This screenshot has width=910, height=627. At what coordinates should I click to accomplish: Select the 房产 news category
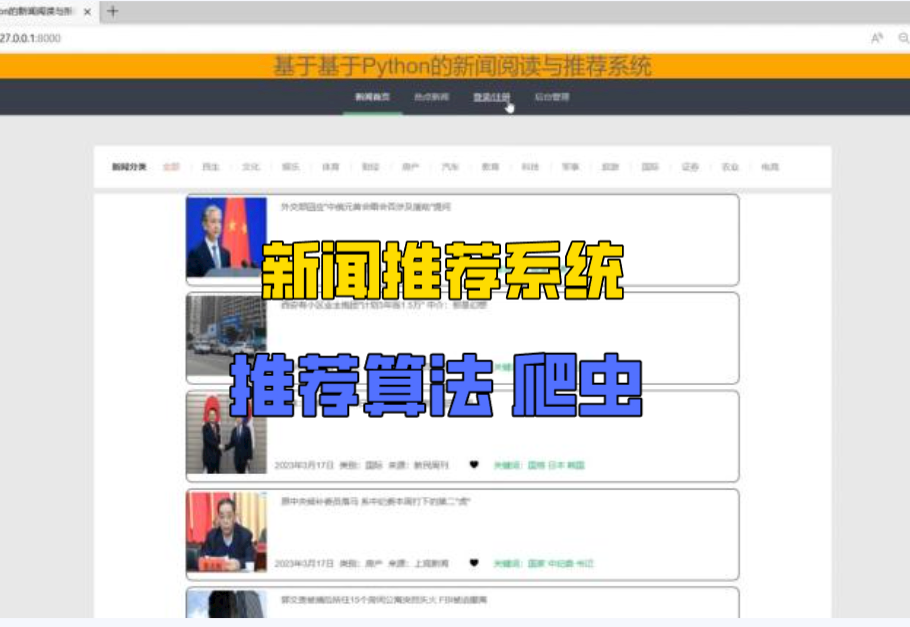[410, 167]
